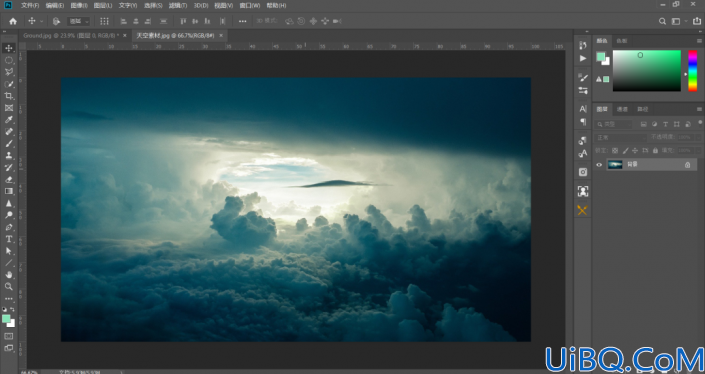Toggle prevent artboard auto-nesting lock

click(645, 151)
